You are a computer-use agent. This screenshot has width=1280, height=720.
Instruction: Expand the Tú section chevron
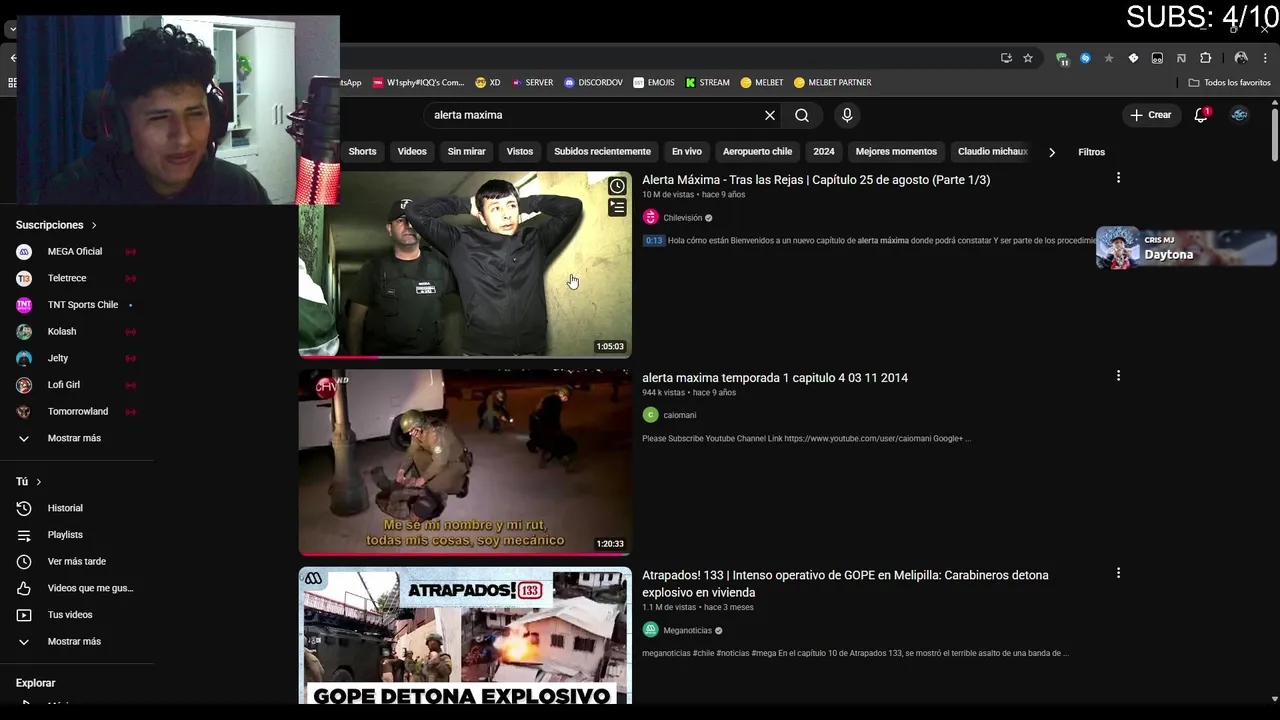tap(39, 482)
